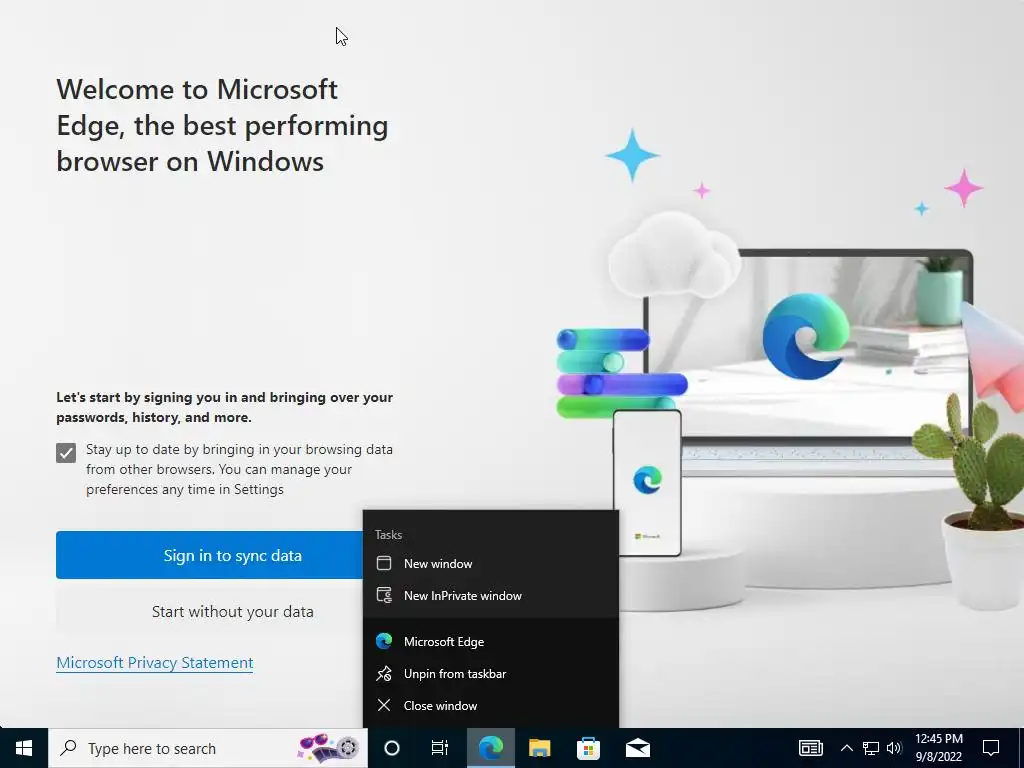This screenshot has width=1024, height=768.
Task: Open the Action Center notifications icon
Action: 991,748
